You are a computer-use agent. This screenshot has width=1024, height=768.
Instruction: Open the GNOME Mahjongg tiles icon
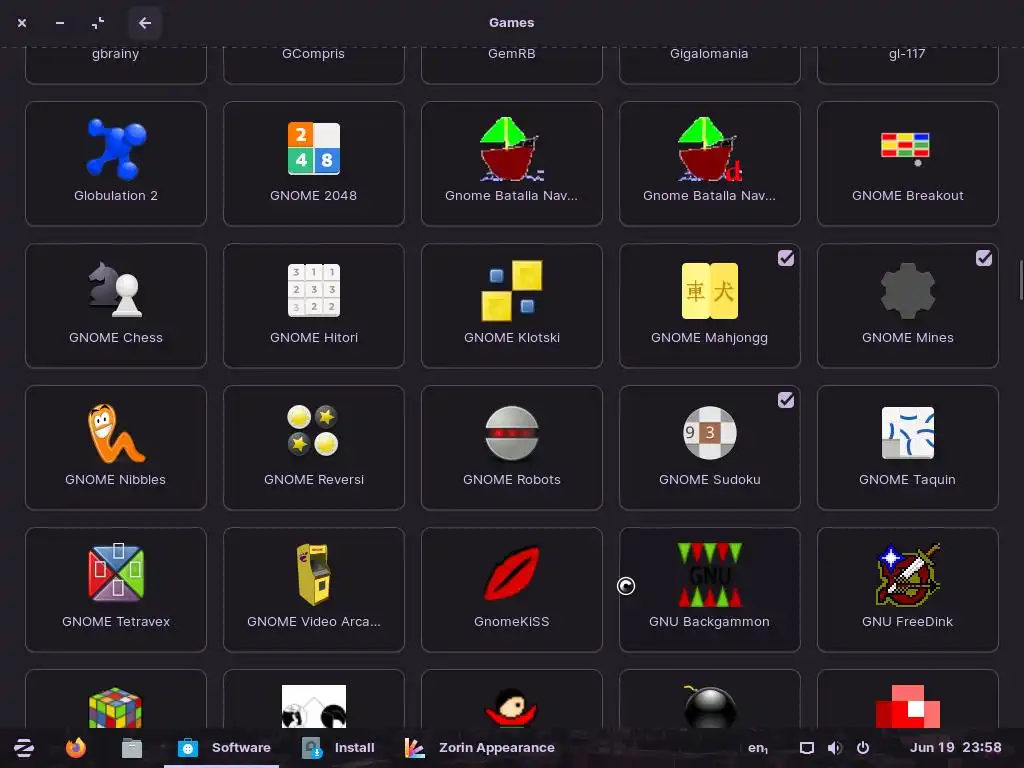[710, 290]
